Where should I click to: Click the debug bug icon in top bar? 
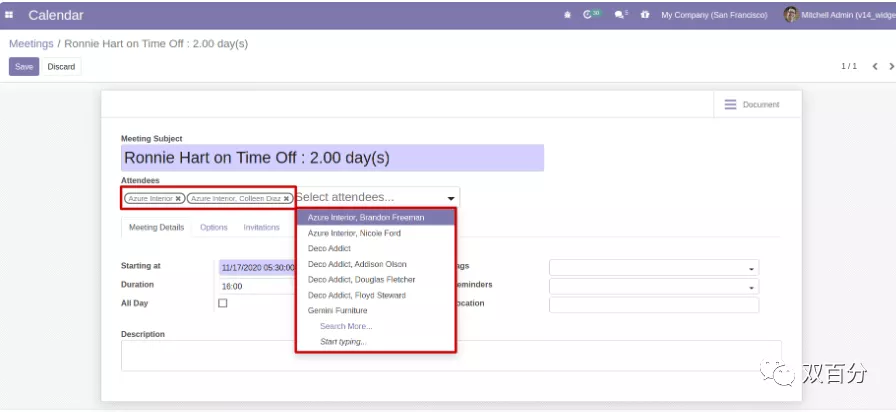(x=567, y=15)
